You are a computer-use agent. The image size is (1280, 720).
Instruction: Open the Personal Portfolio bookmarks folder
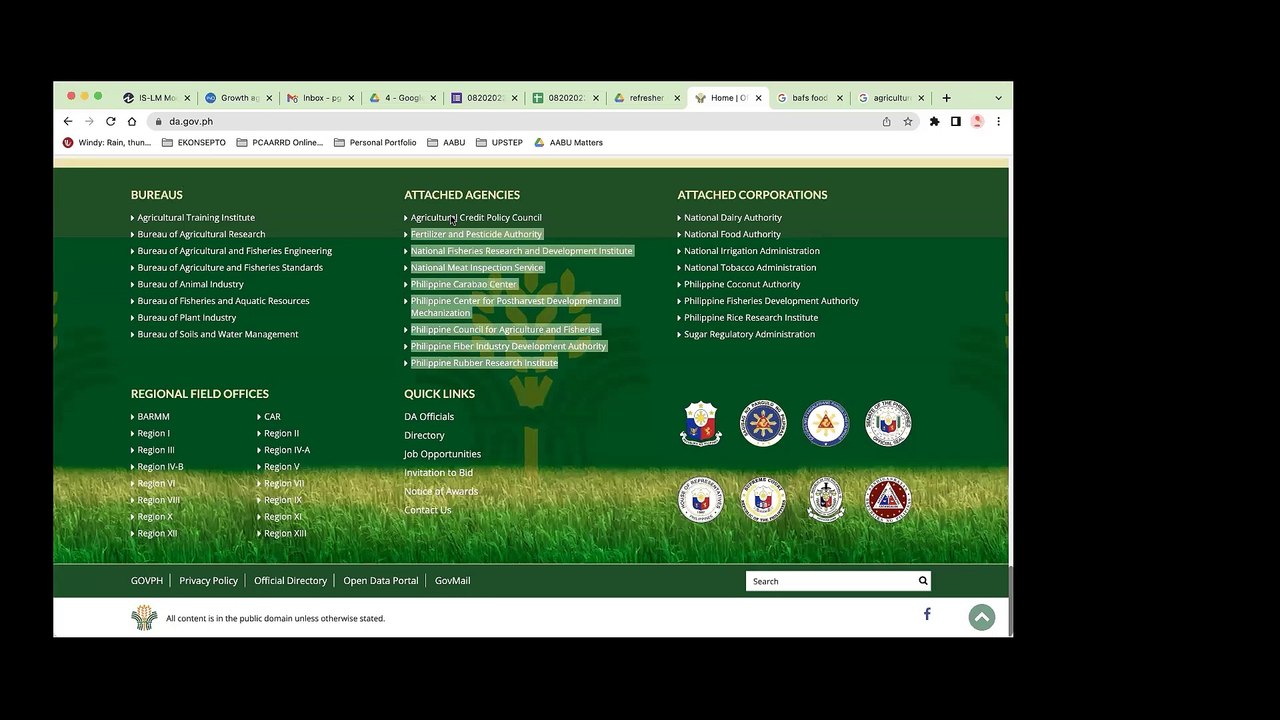click(x=375, y=143)
